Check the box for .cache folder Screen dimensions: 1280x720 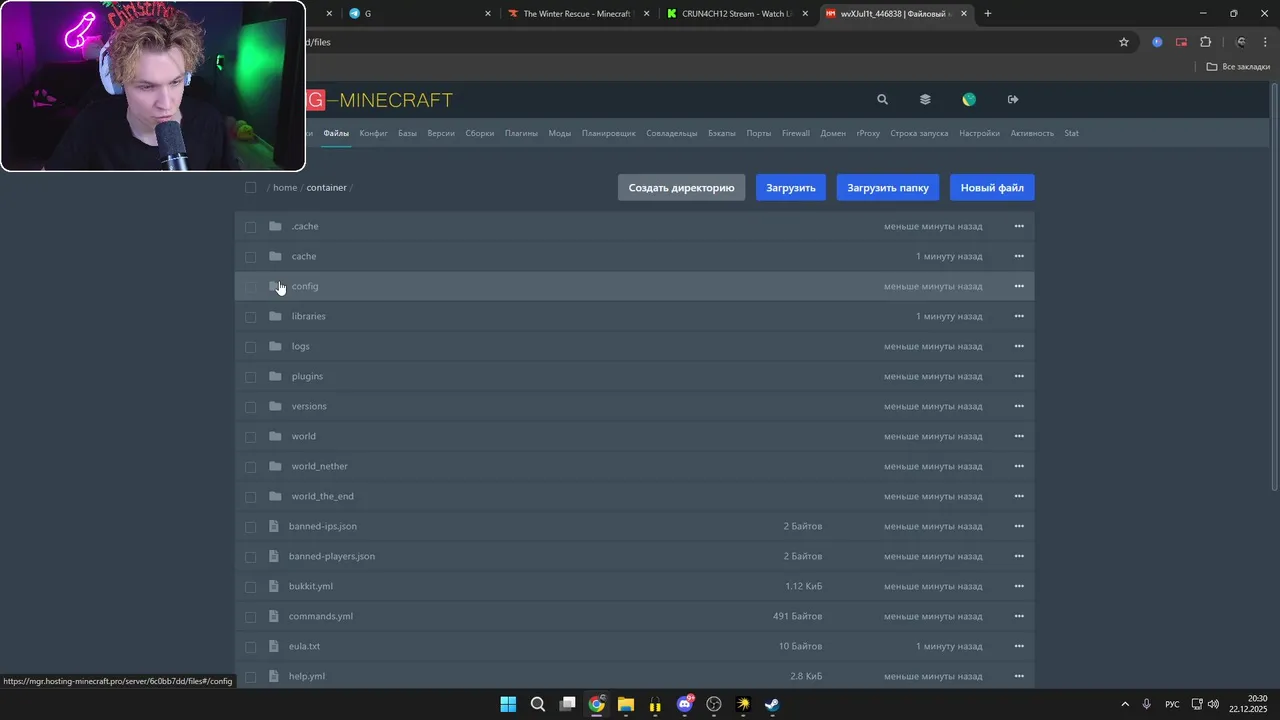click(x=250, y=227)
